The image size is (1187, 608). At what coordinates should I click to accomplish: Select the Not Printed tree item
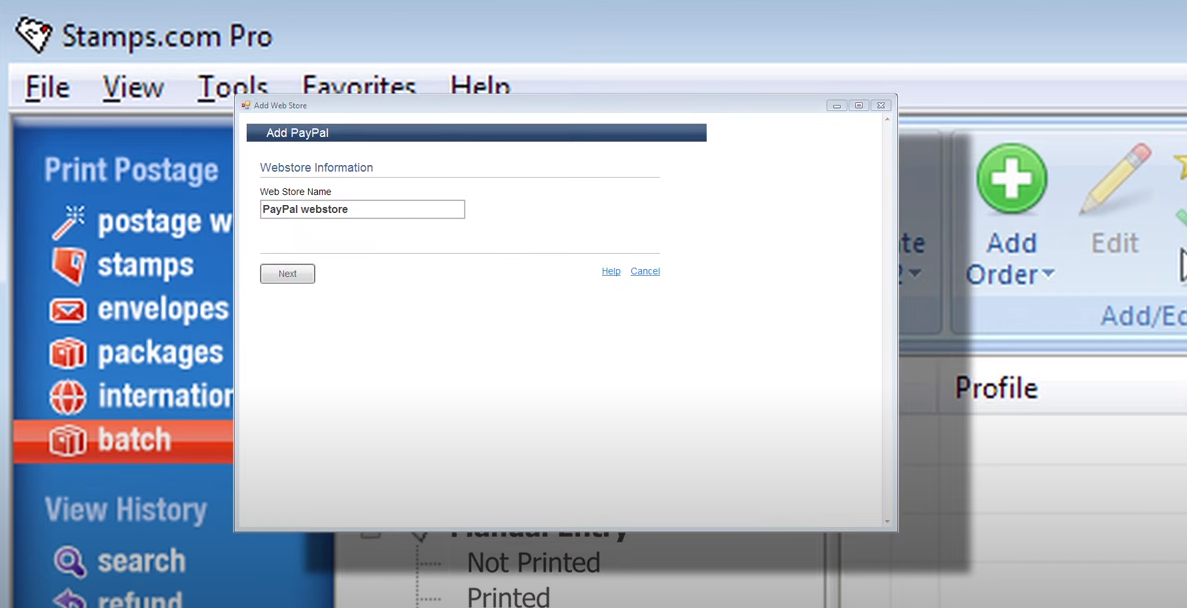(x=534, y=563)
